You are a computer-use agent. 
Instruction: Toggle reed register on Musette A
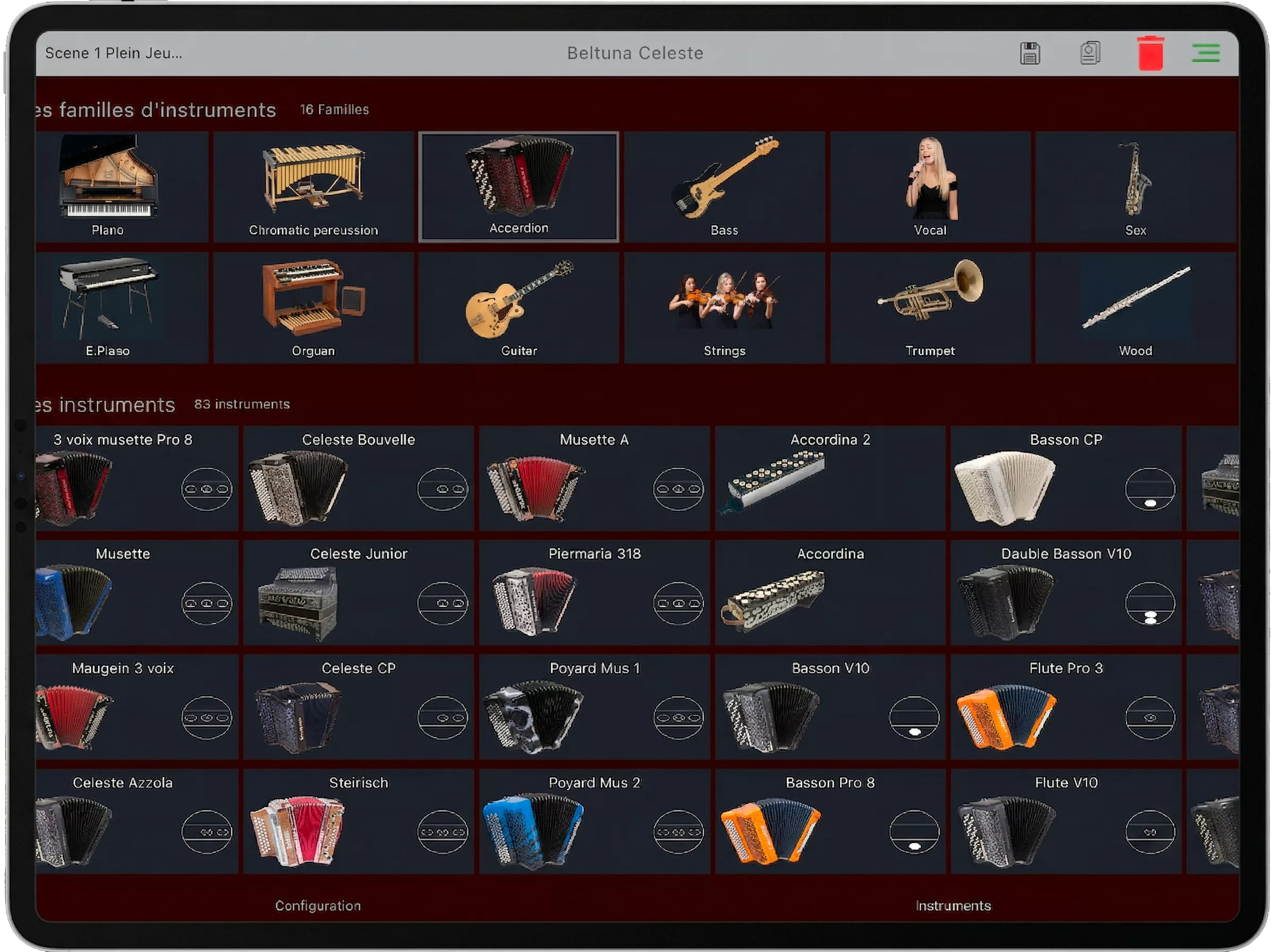pyautogui.click(x=678, y=489)
